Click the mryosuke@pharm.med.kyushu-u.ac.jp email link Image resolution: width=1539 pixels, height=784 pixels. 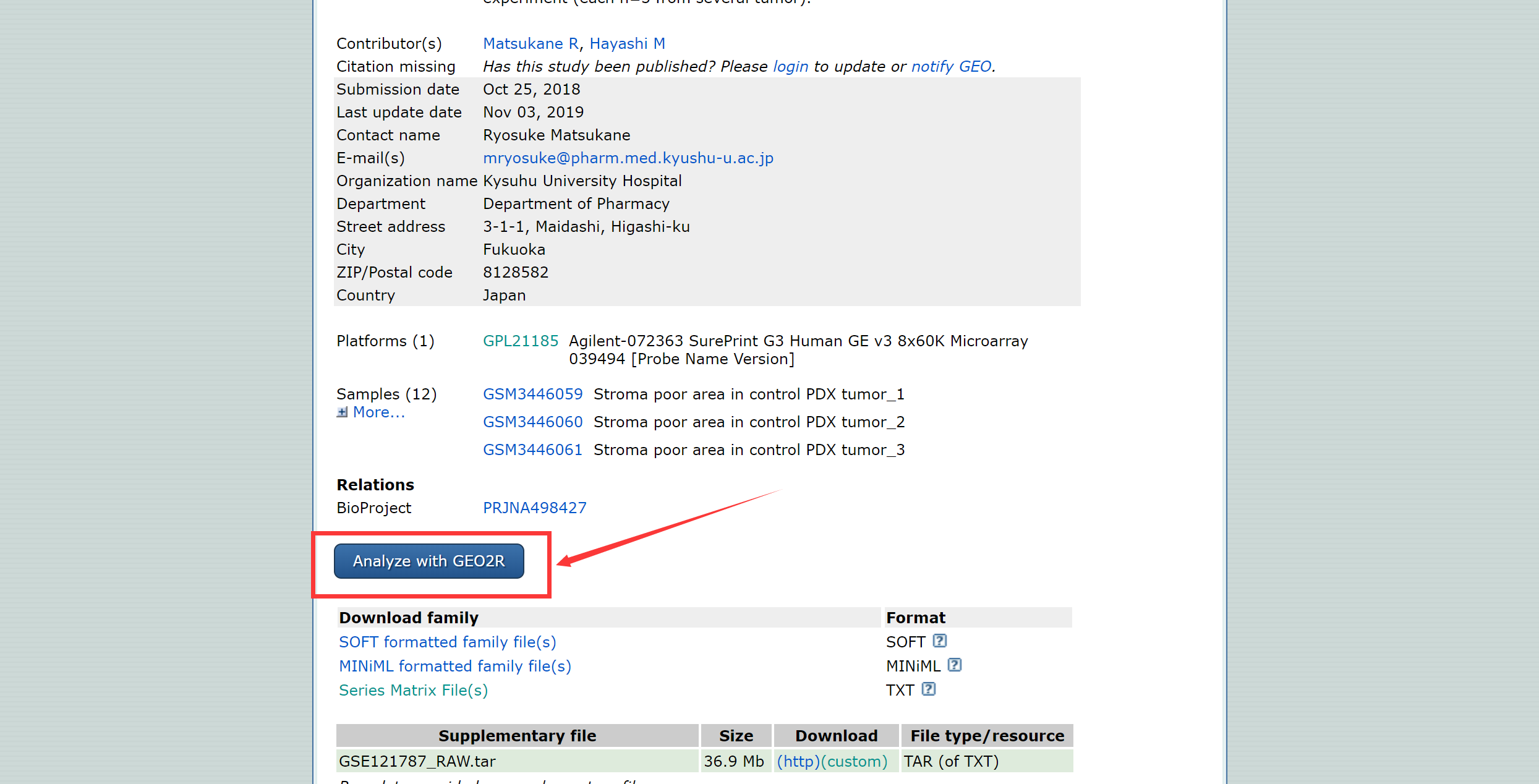click(x=628, y=158)
